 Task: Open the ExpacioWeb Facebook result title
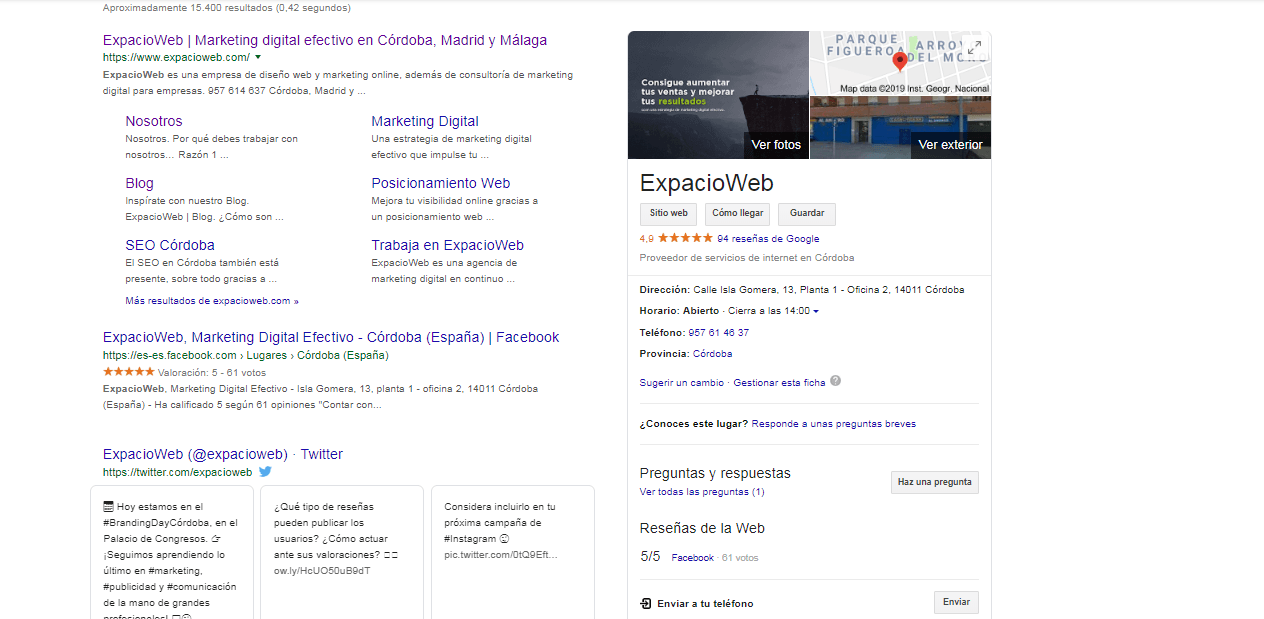click(x=330, y=337)
